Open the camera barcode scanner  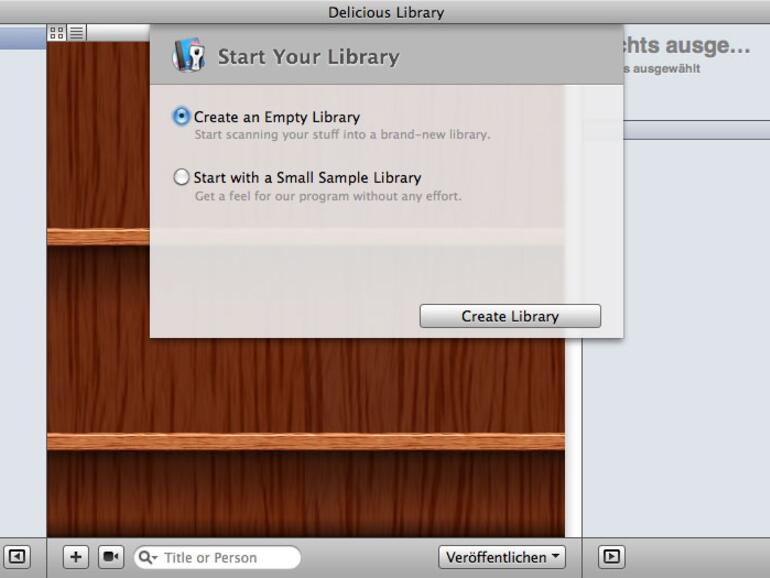pos(111,556)
